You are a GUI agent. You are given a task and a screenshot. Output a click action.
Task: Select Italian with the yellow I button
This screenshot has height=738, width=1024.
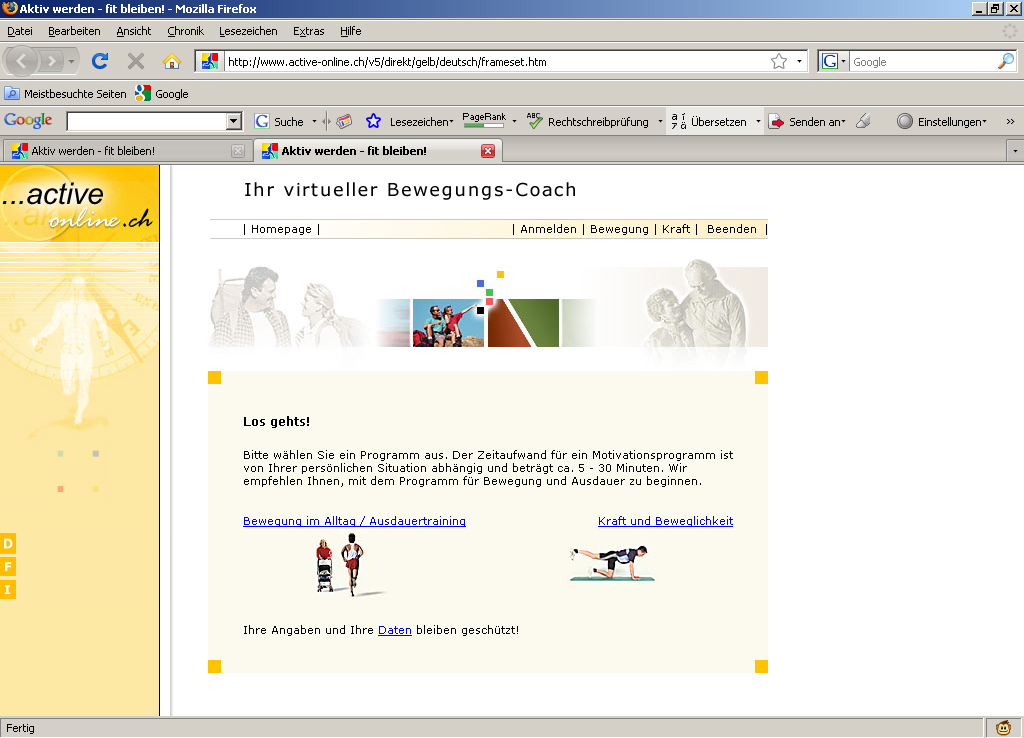click(8, 590)
